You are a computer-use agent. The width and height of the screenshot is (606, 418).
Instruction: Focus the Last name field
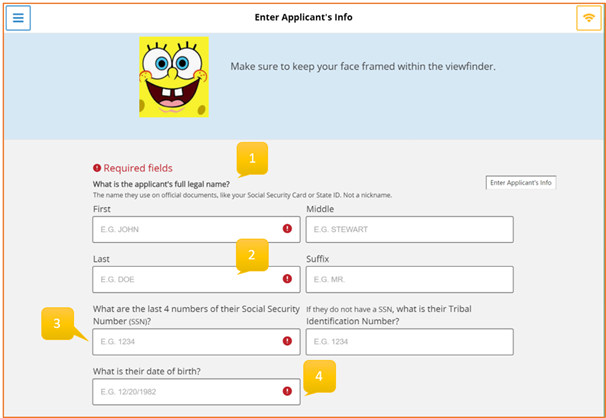196,279
